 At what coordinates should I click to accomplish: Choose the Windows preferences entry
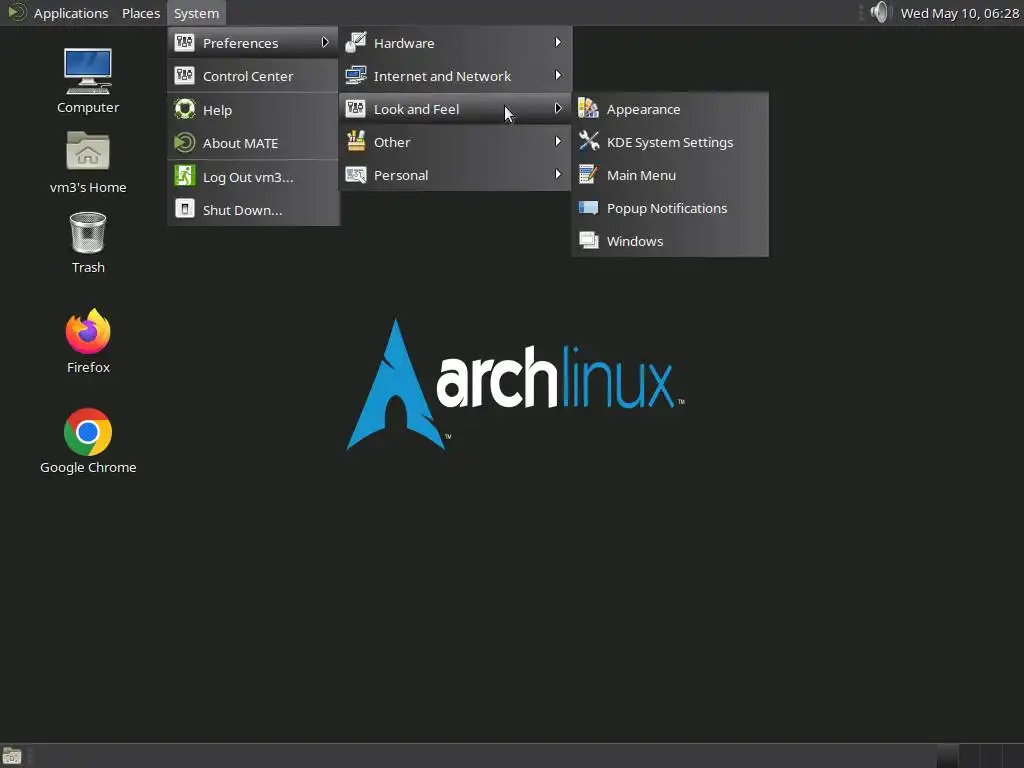click(x=670, y=241)
